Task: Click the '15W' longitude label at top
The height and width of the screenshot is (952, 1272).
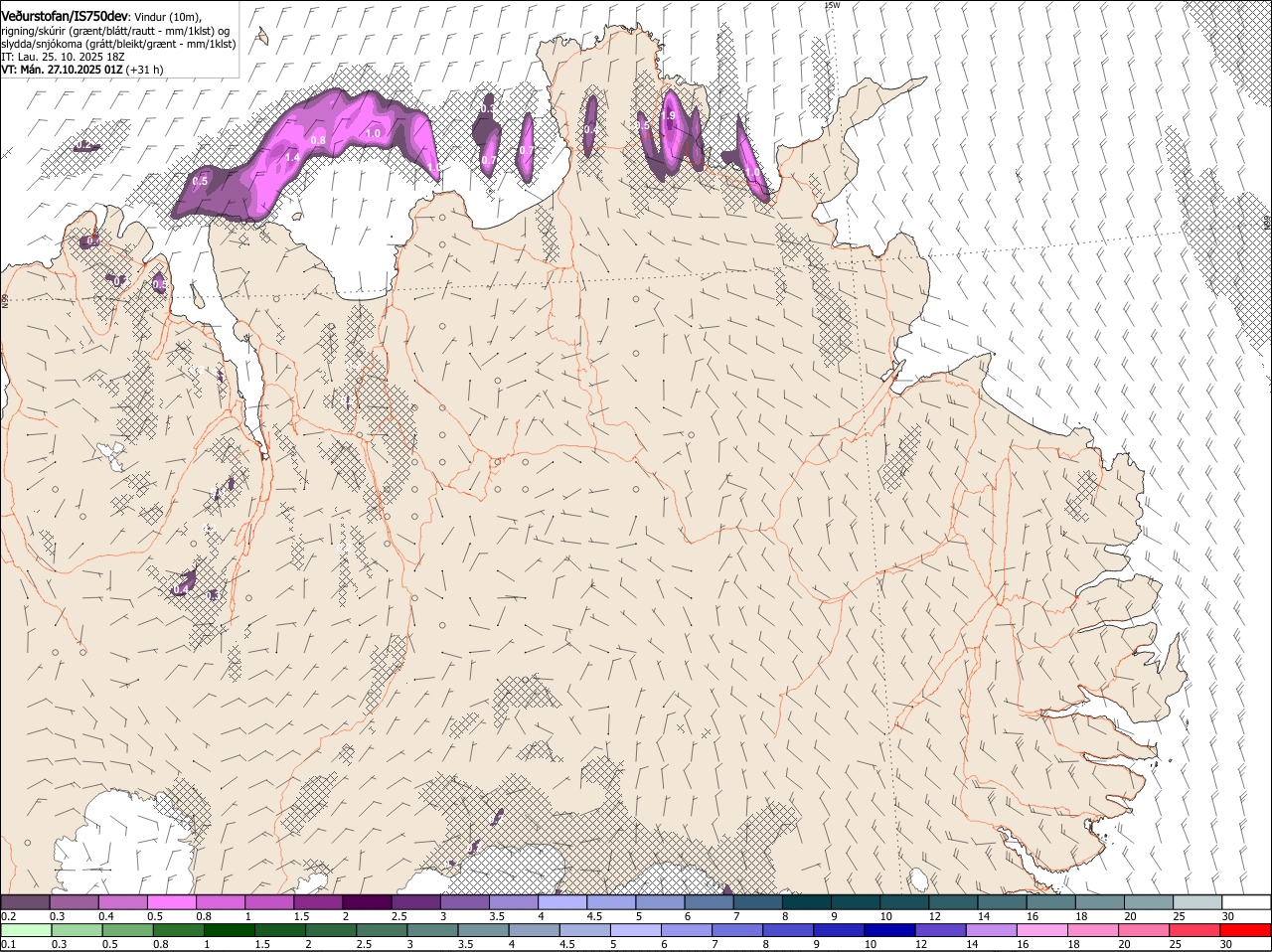Action: tap(832, 5)
